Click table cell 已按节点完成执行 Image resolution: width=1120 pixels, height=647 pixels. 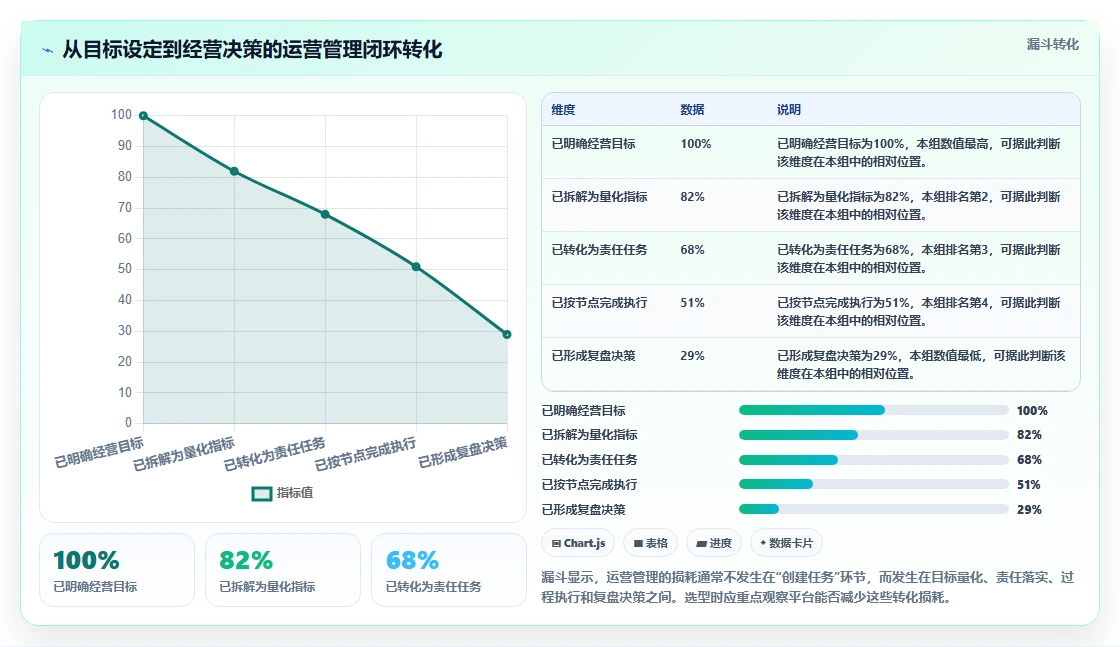tap(599, 302)
